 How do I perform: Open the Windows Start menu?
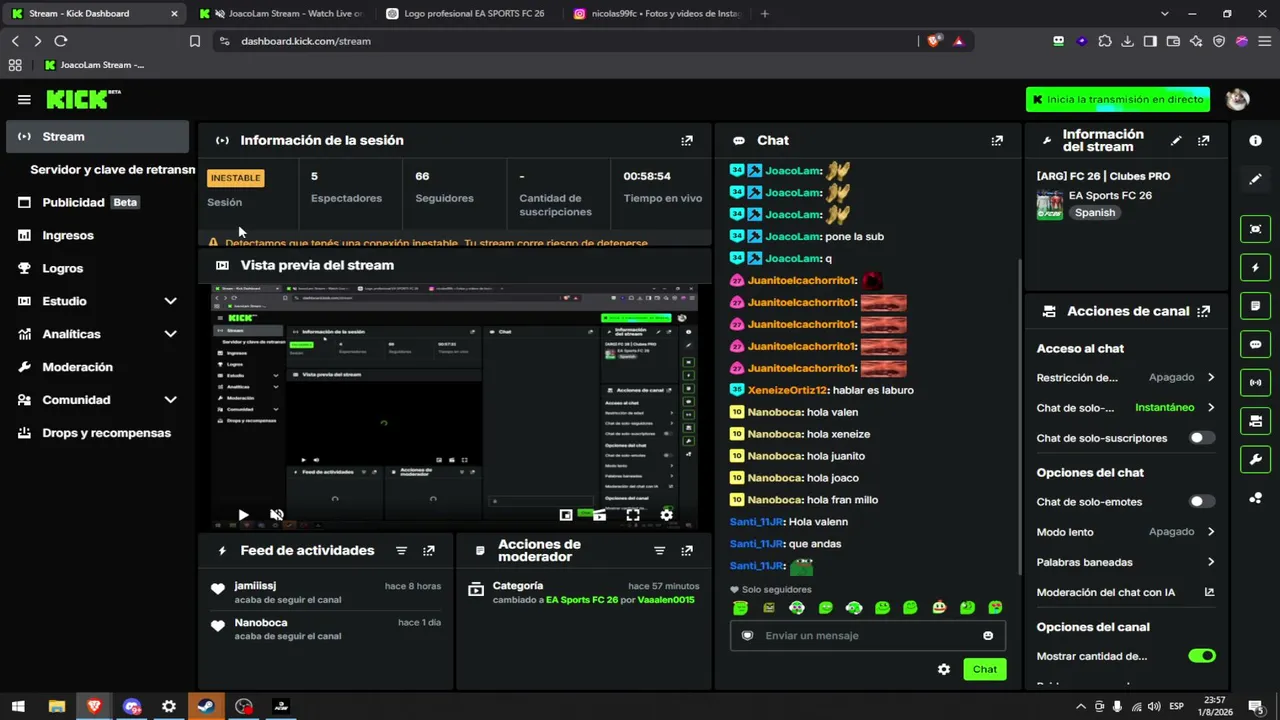[x=18, y=706]
